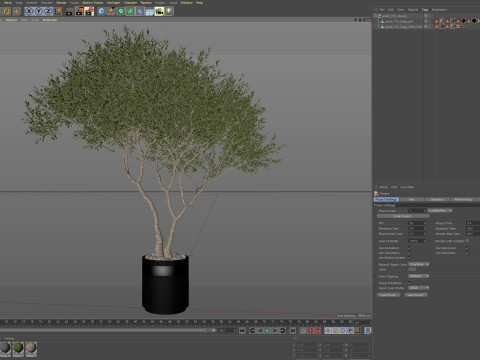Screen dimensions: 480x360
Task: Jump to the next keyframe
Action: click(283, 331)
